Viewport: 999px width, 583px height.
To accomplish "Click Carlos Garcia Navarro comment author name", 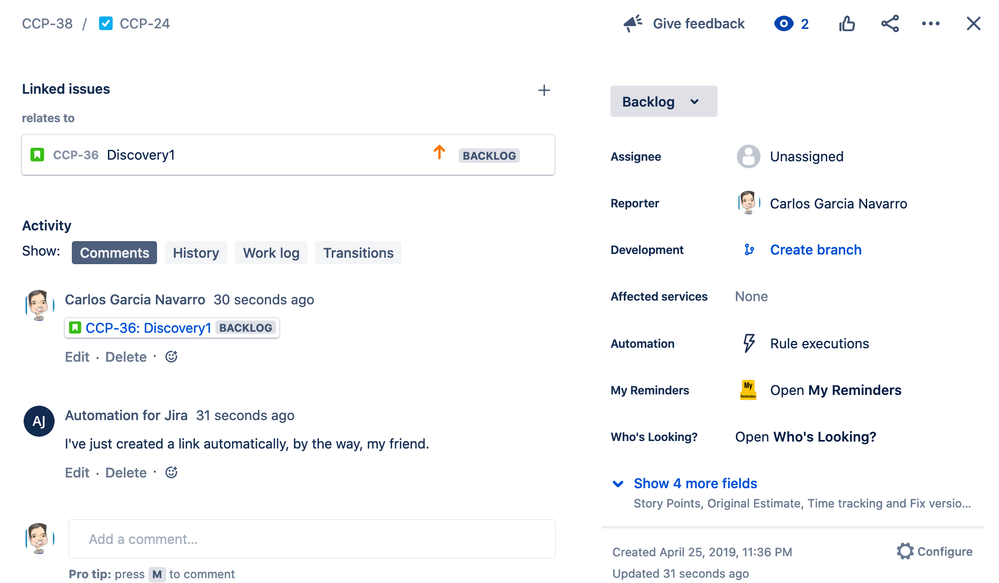I will [135, 299].
